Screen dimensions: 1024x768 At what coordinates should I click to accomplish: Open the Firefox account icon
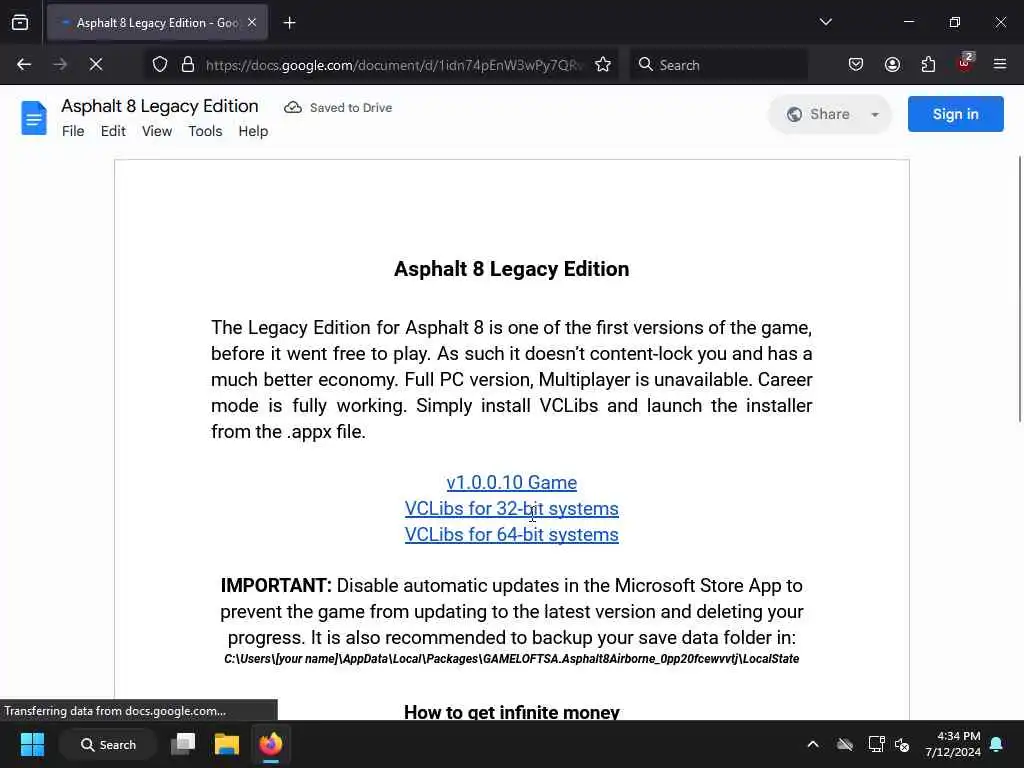[x=892, y=65]
